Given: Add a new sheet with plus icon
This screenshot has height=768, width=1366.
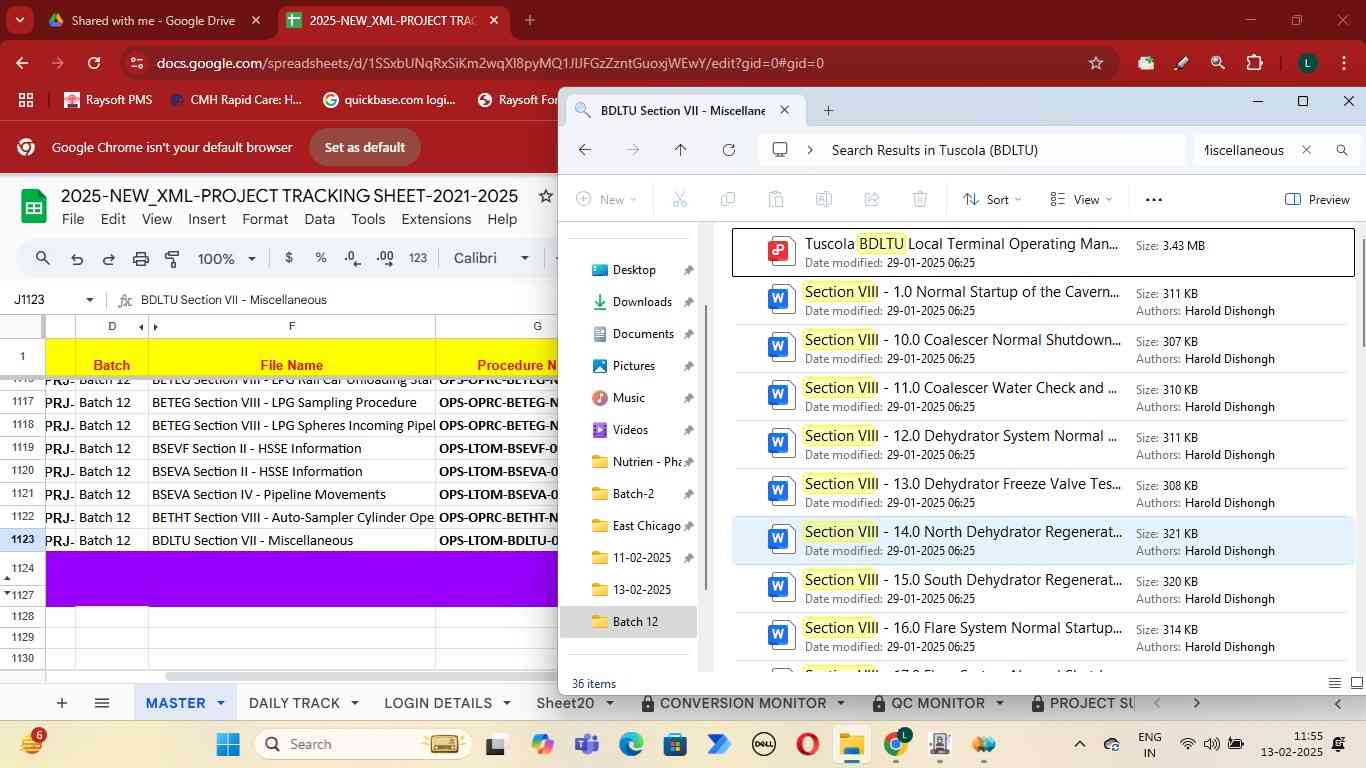Looking at the screenshot, I should tap(61, 703).
